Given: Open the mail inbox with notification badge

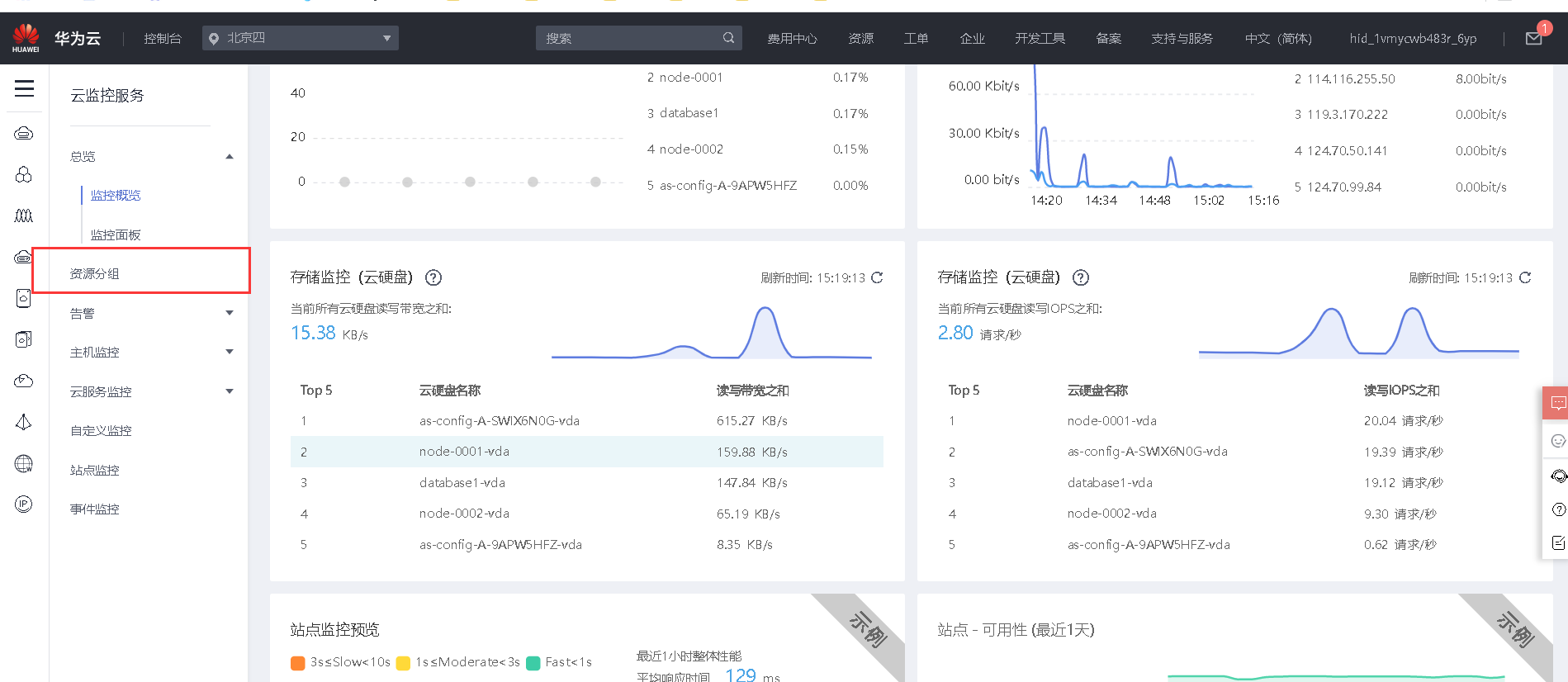Looking at the screenshot, I should [1535, 37].
